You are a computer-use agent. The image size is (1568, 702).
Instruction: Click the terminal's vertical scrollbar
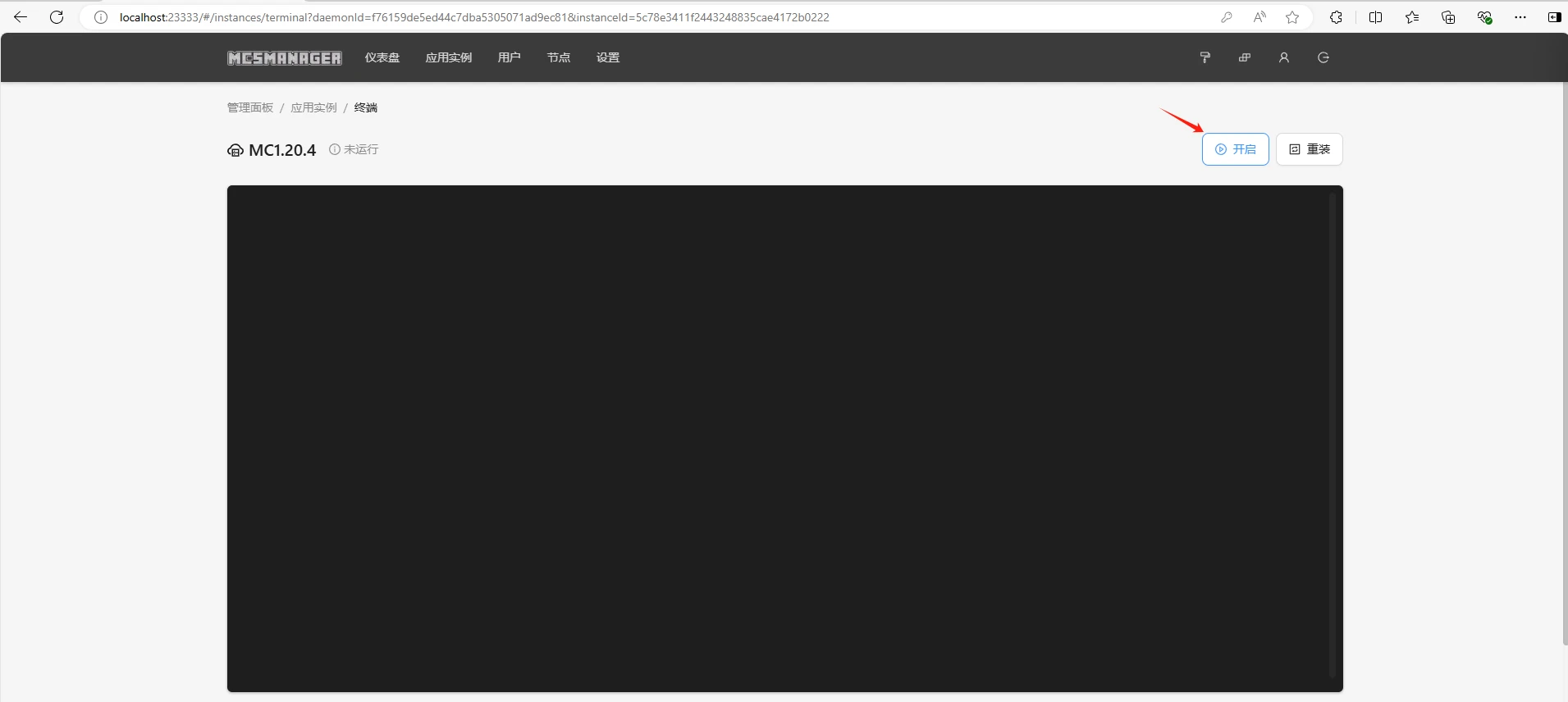pyautogui.click(x=1332, y=435)
